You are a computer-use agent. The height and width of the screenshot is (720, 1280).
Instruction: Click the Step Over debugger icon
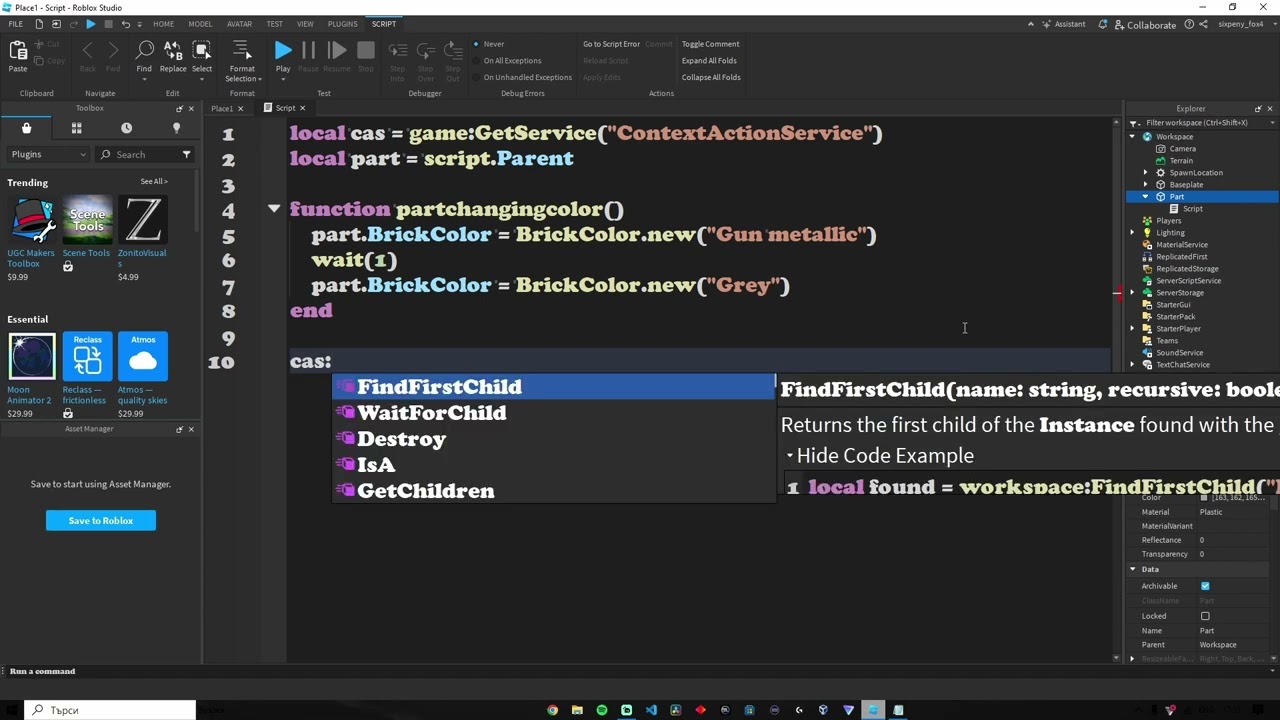coord(426,51)
